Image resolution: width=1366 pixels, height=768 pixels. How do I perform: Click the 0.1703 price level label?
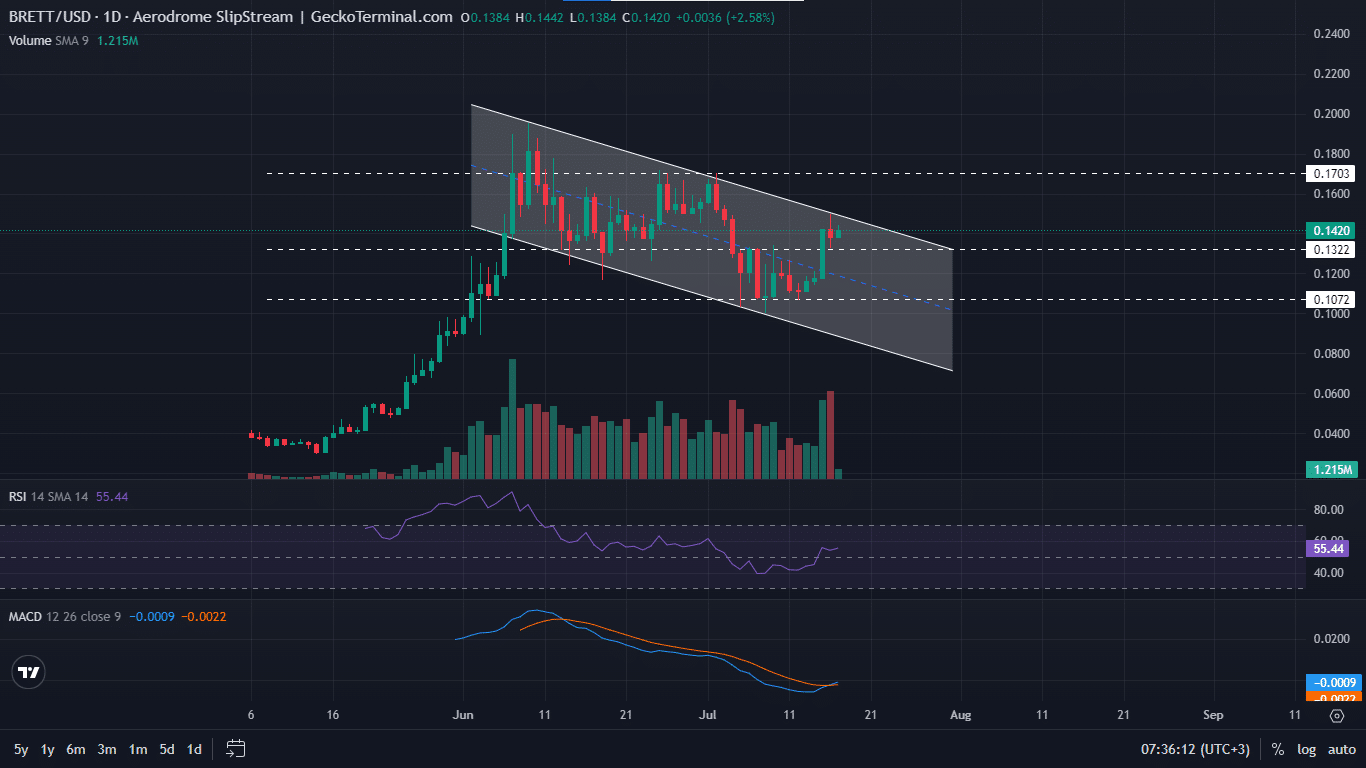1330,173
